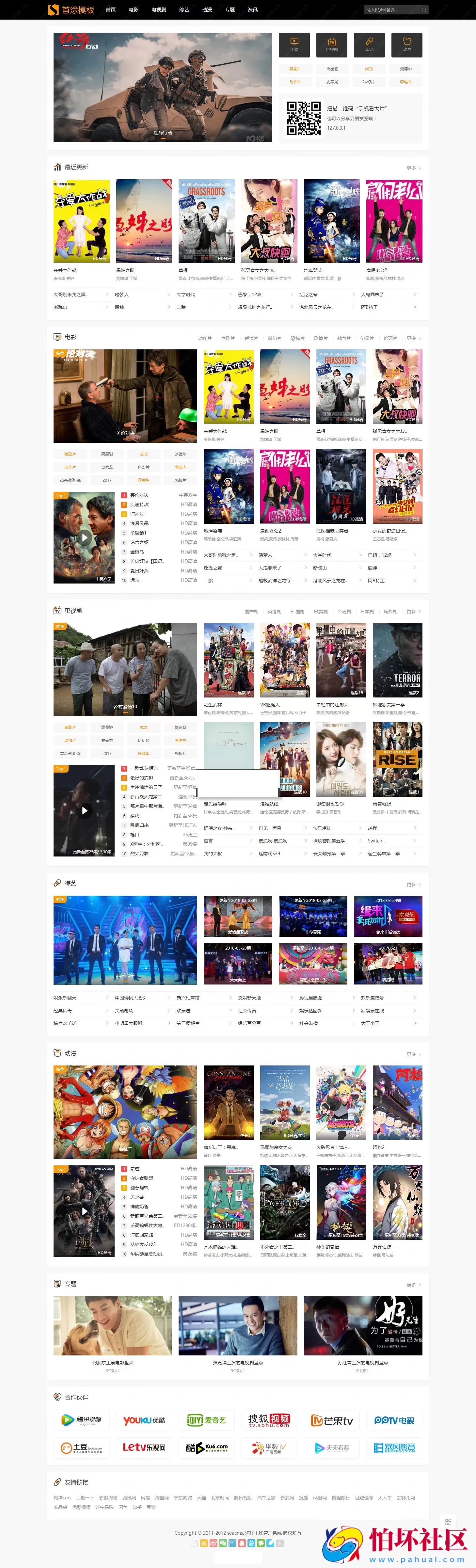Open the YOUKU 优酷 partner logo

click(x=144, y=1420)
